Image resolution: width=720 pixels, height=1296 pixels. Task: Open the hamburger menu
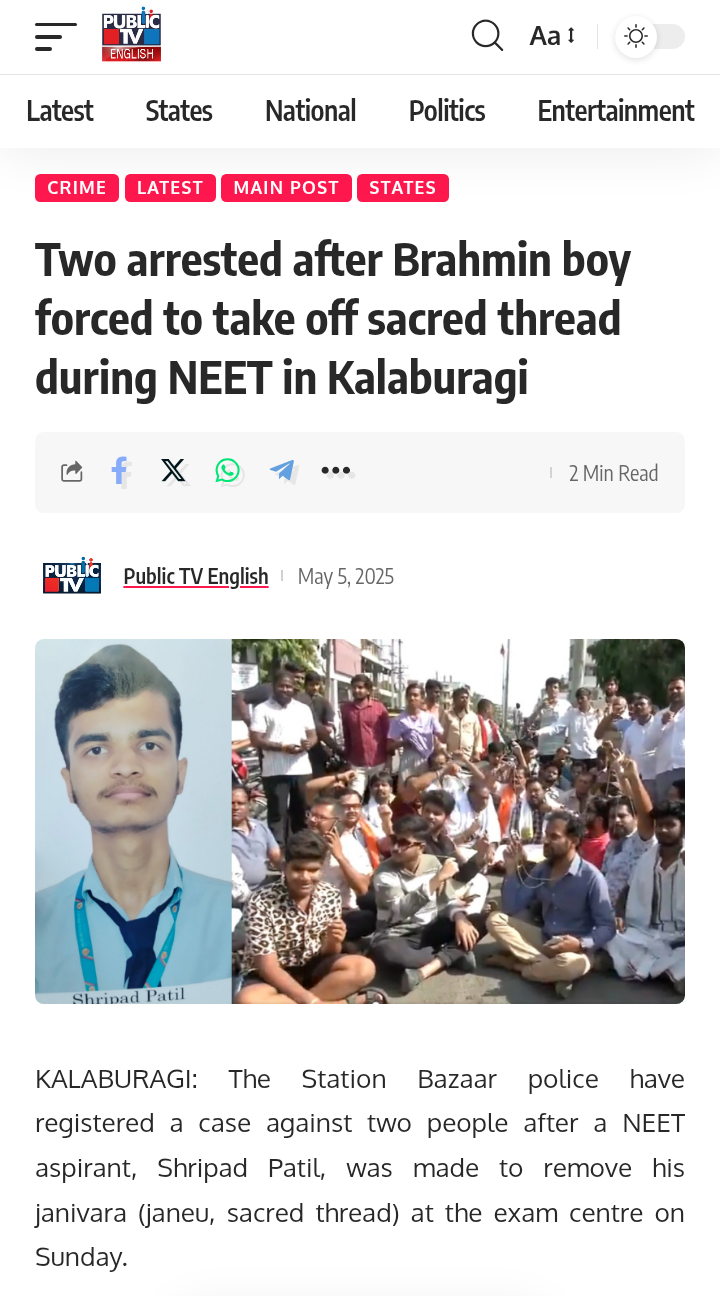[x=55, y=37]
